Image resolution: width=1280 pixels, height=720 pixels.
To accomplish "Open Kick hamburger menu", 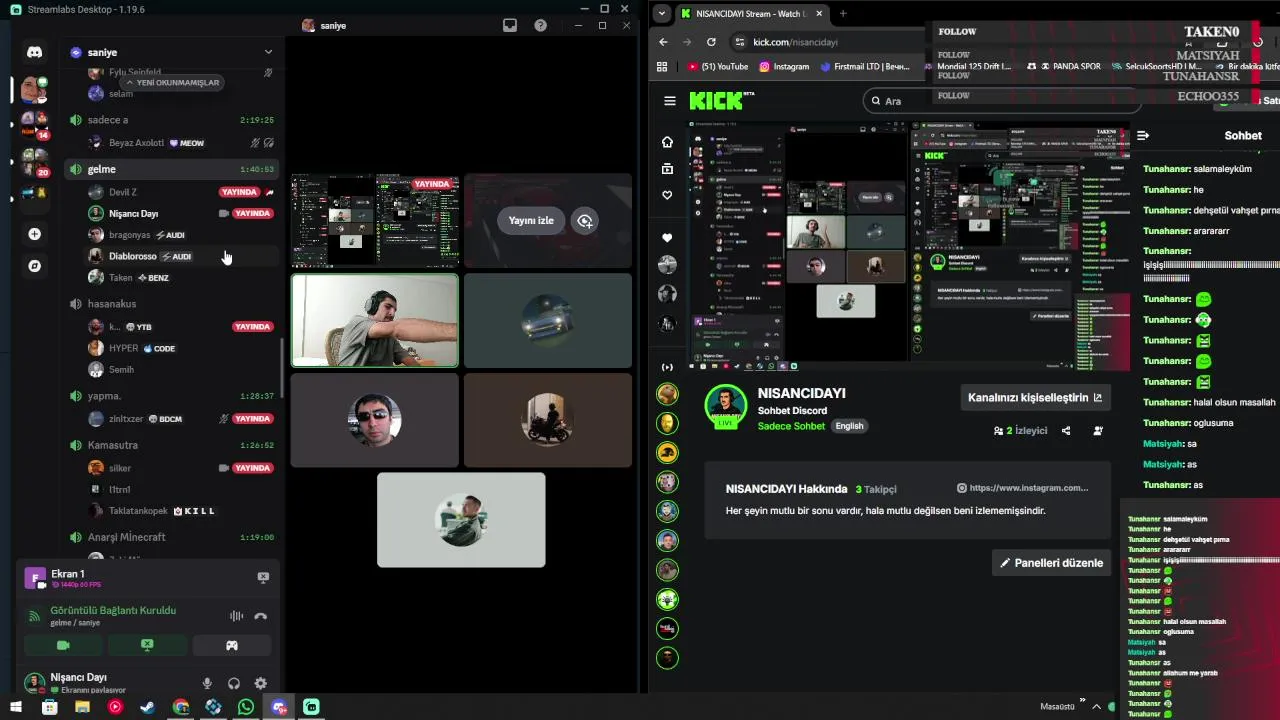I will click(x=670, y=101).
